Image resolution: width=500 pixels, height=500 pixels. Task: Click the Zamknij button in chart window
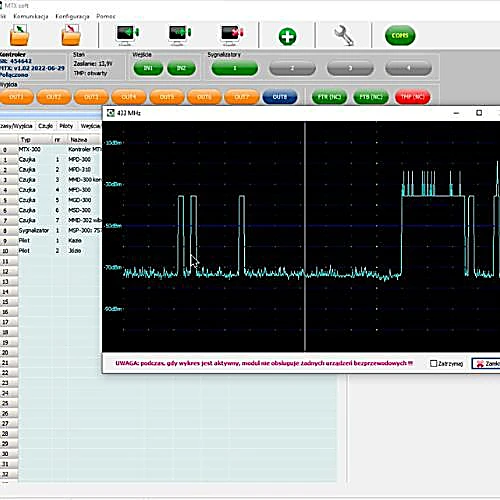tap(486, 363)
